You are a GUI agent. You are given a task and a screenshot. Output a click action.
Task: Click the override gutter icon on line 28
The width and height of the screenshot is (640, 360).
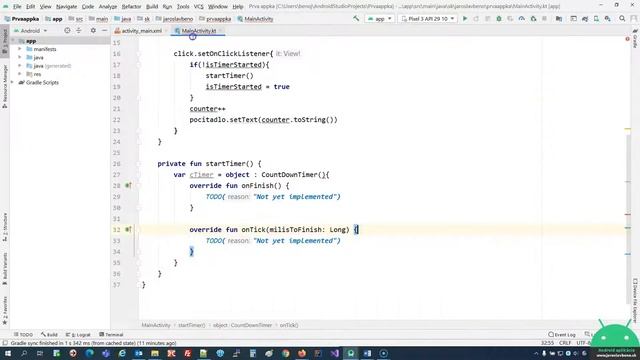128,186
